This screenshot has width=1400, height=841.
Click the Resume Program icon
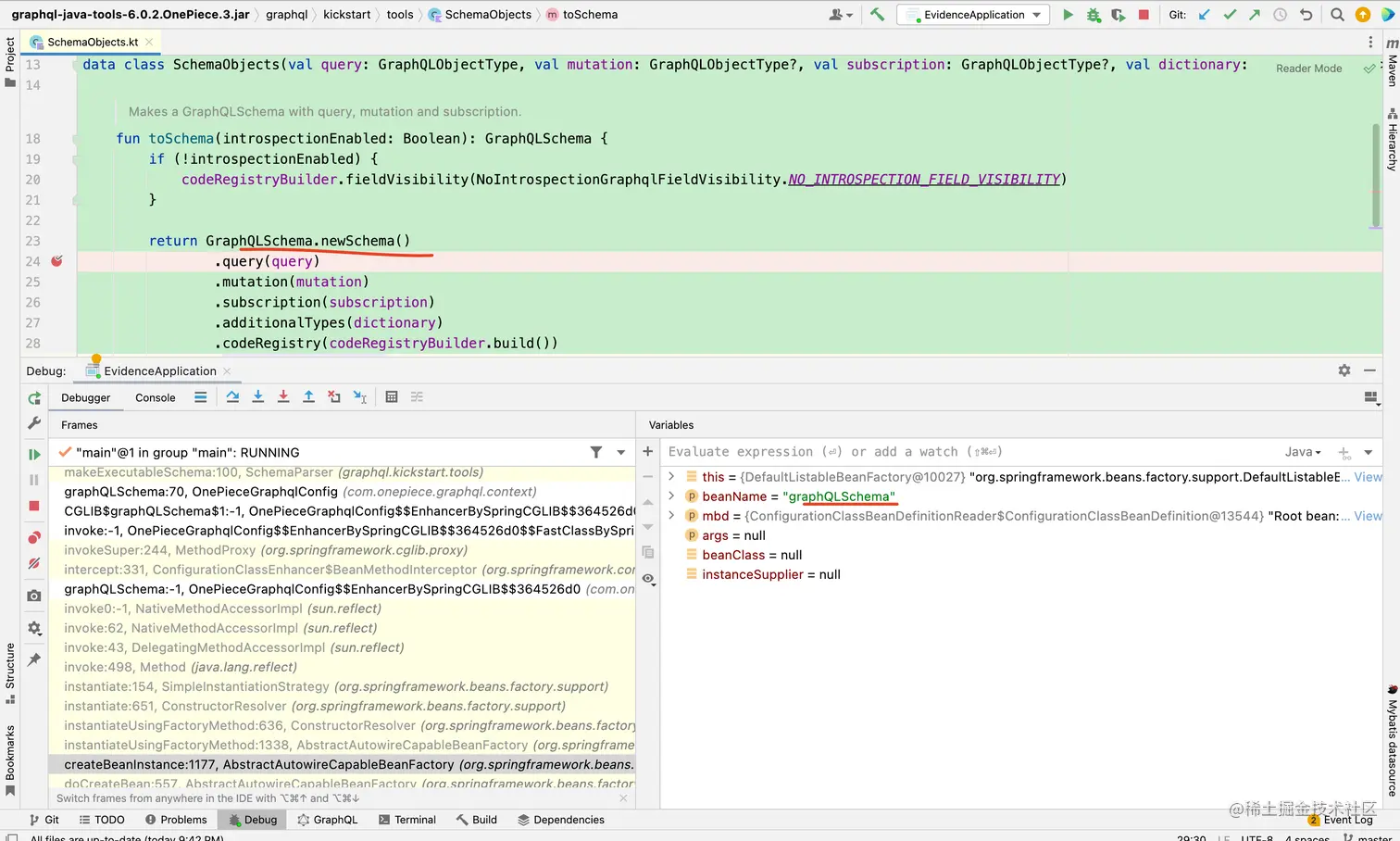[34, 455]
